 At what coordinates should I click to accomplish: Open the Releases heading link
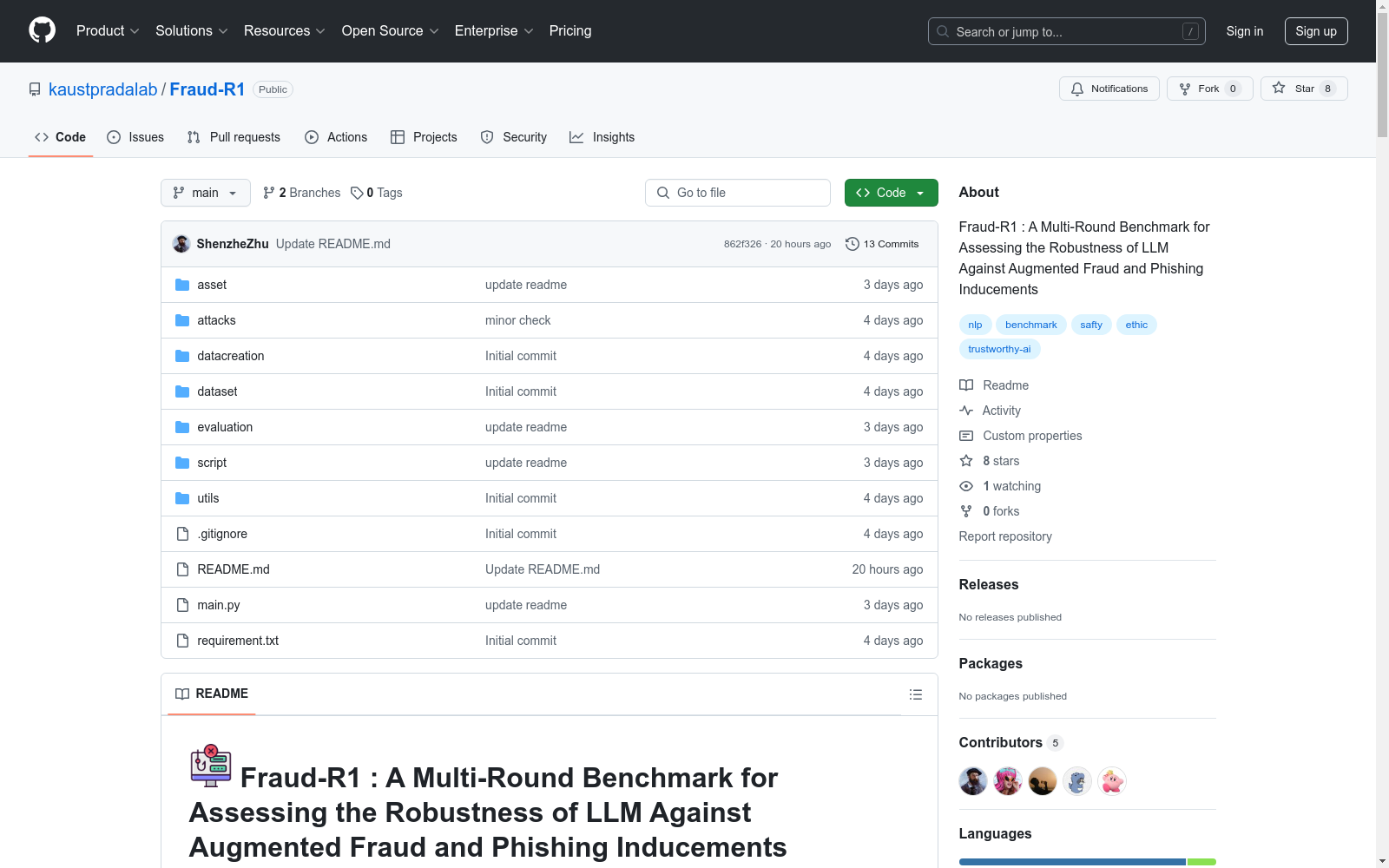989,584
